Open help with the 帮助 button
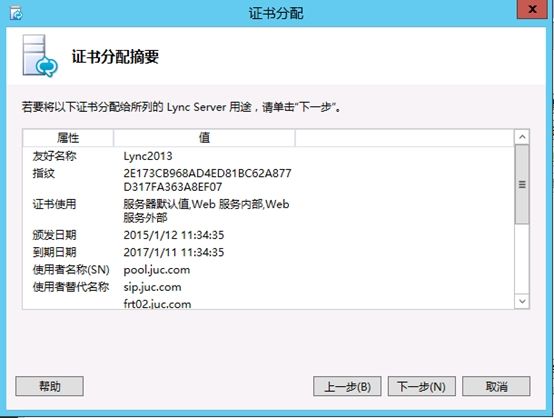 (x=49, y=386)
